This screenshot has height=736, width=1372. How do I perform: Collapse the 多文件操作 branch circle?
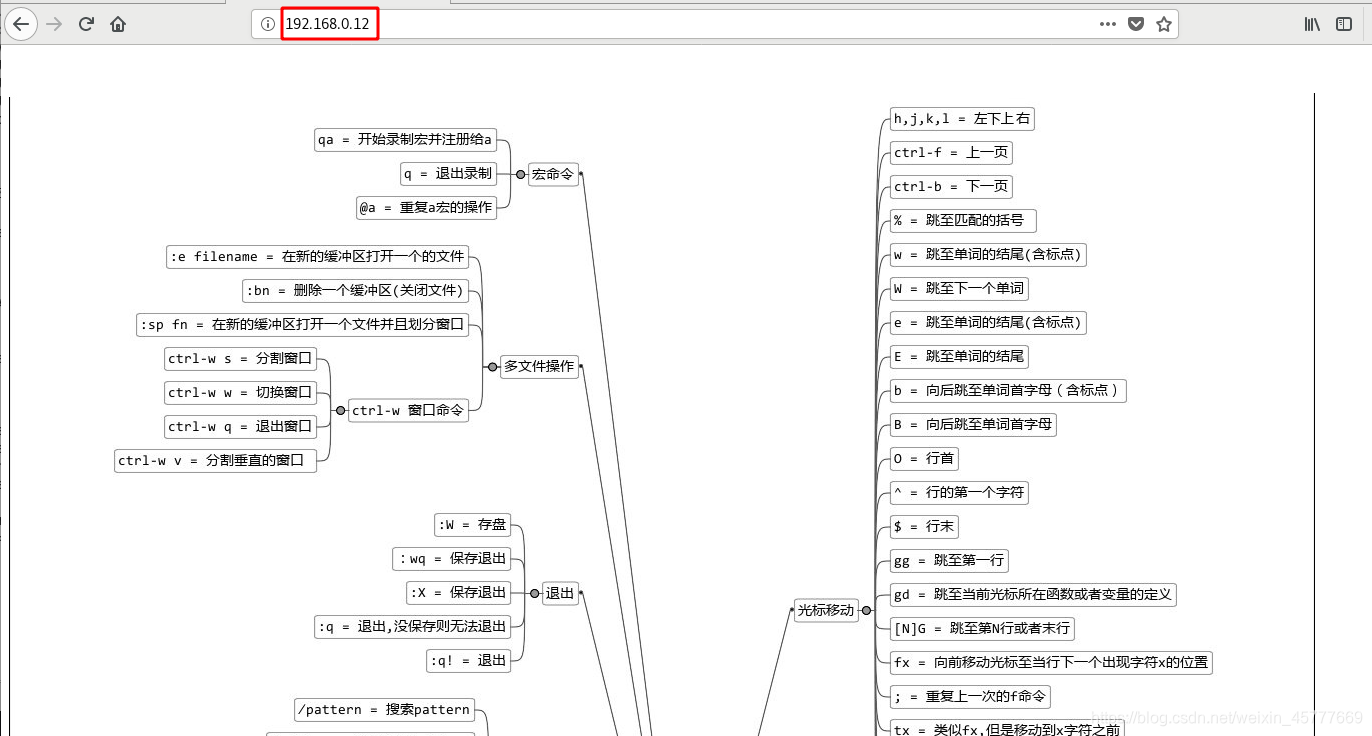pos(492,367)
